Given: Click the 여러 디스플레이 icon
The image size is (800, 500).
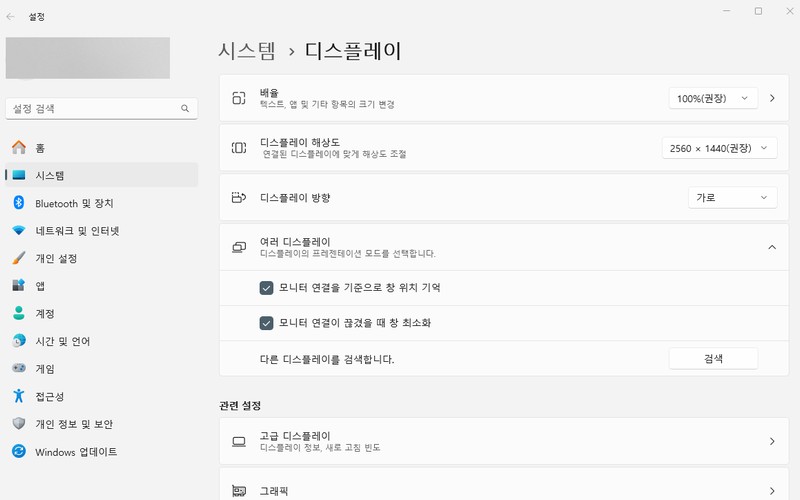Looking at the screenshot, I should (239, 247).
